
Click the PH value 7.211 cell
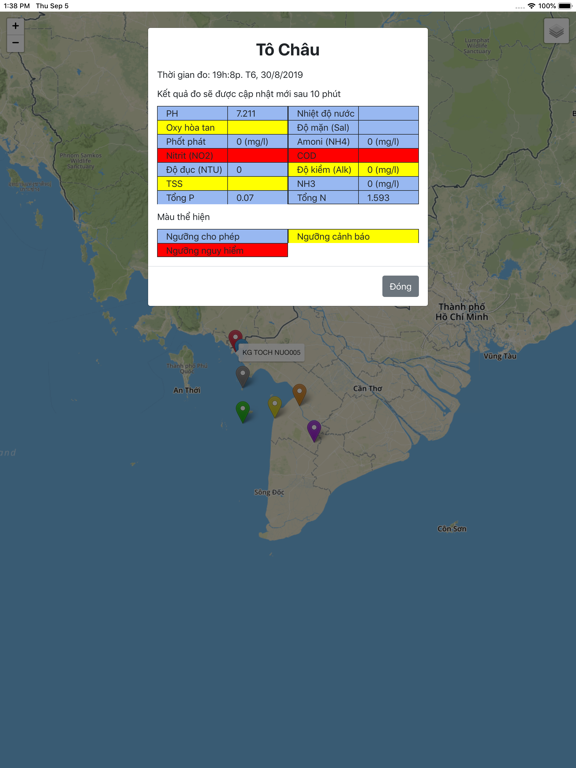(x=257, y=113)
